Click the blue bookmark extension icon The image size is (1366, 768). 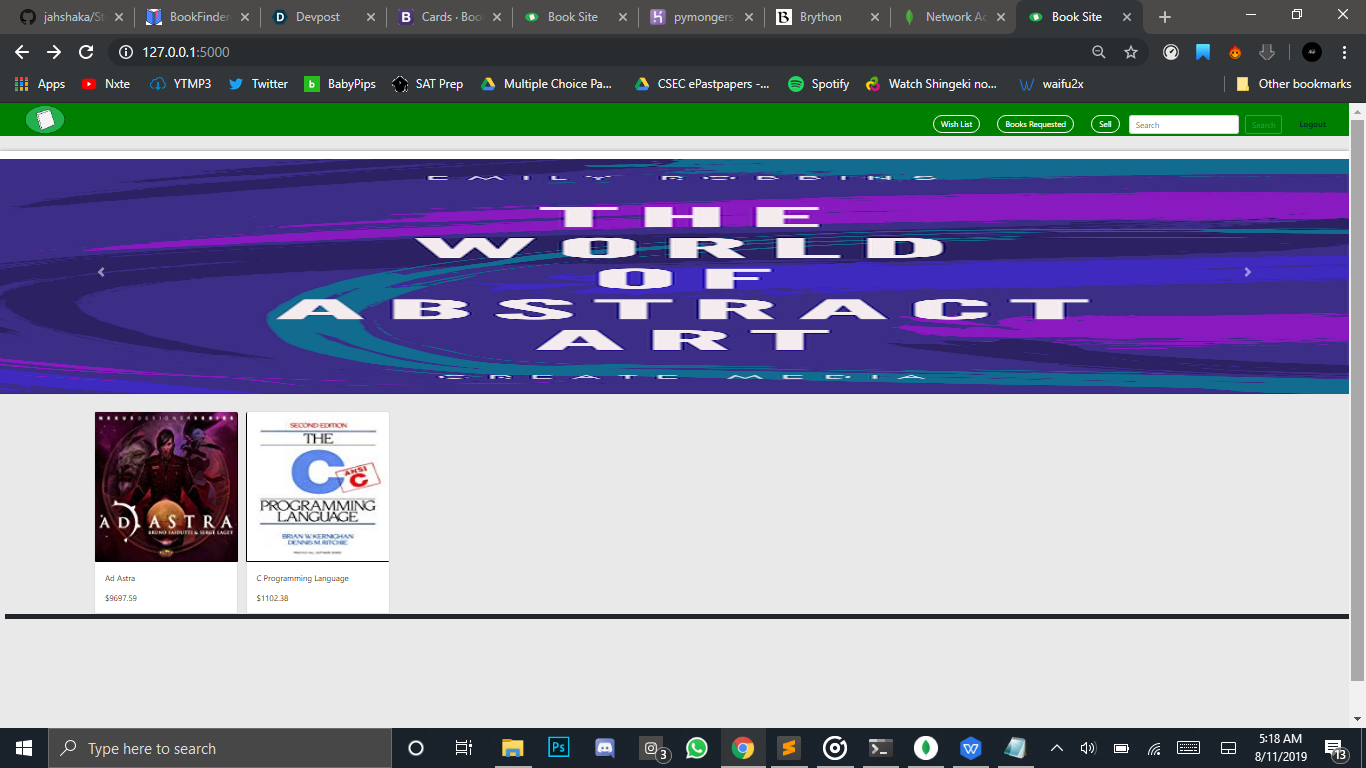[x=1203, y=52]
